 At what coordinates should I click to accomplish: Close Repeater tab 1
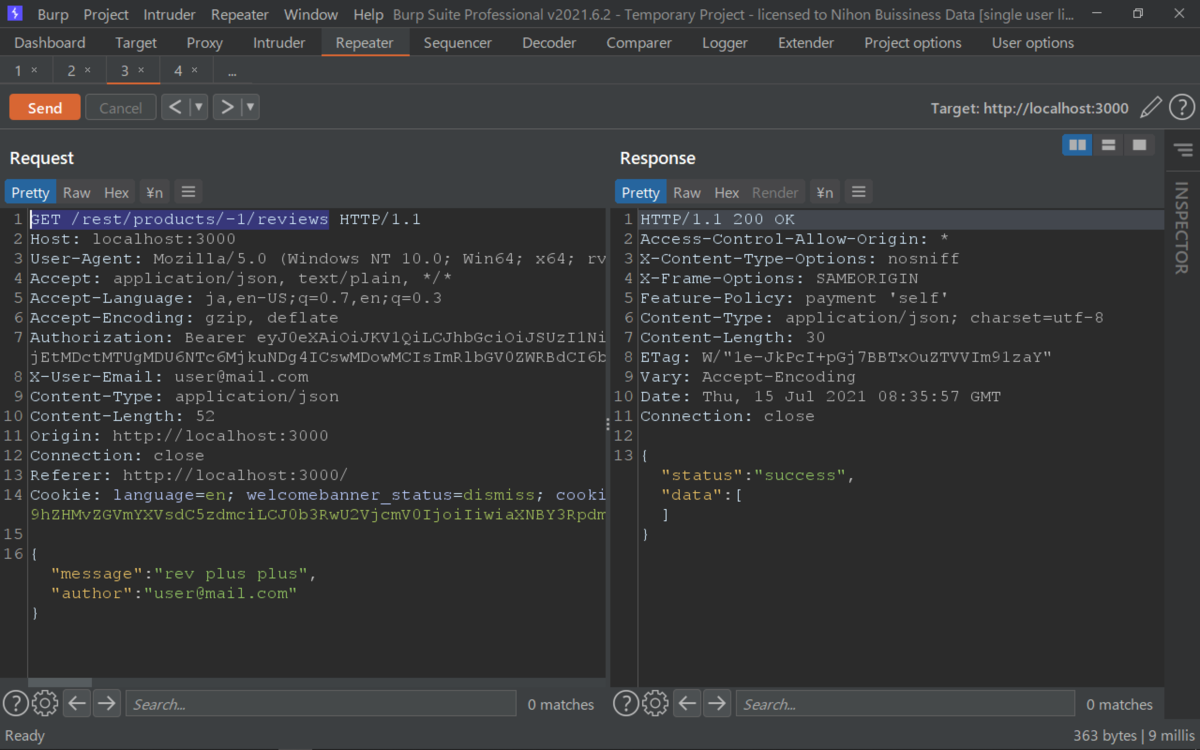coord(34,70)
